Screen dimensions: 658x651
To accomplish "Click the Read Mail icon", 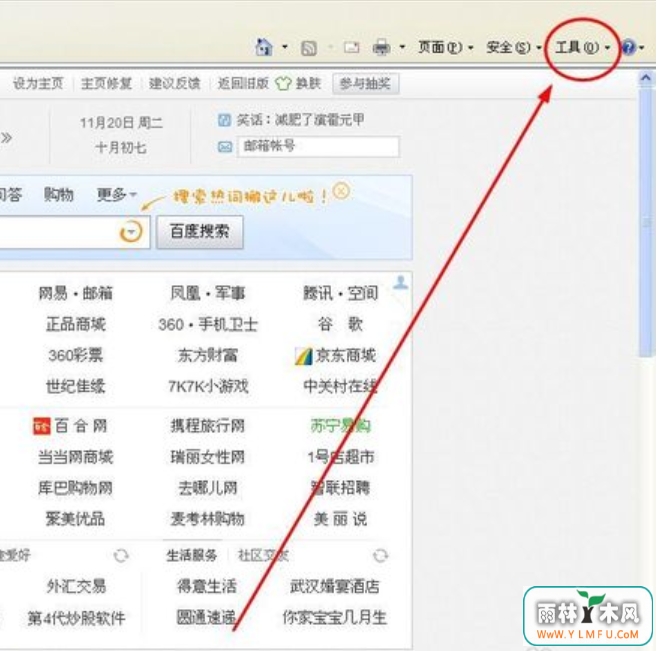I will pos(351,47).
